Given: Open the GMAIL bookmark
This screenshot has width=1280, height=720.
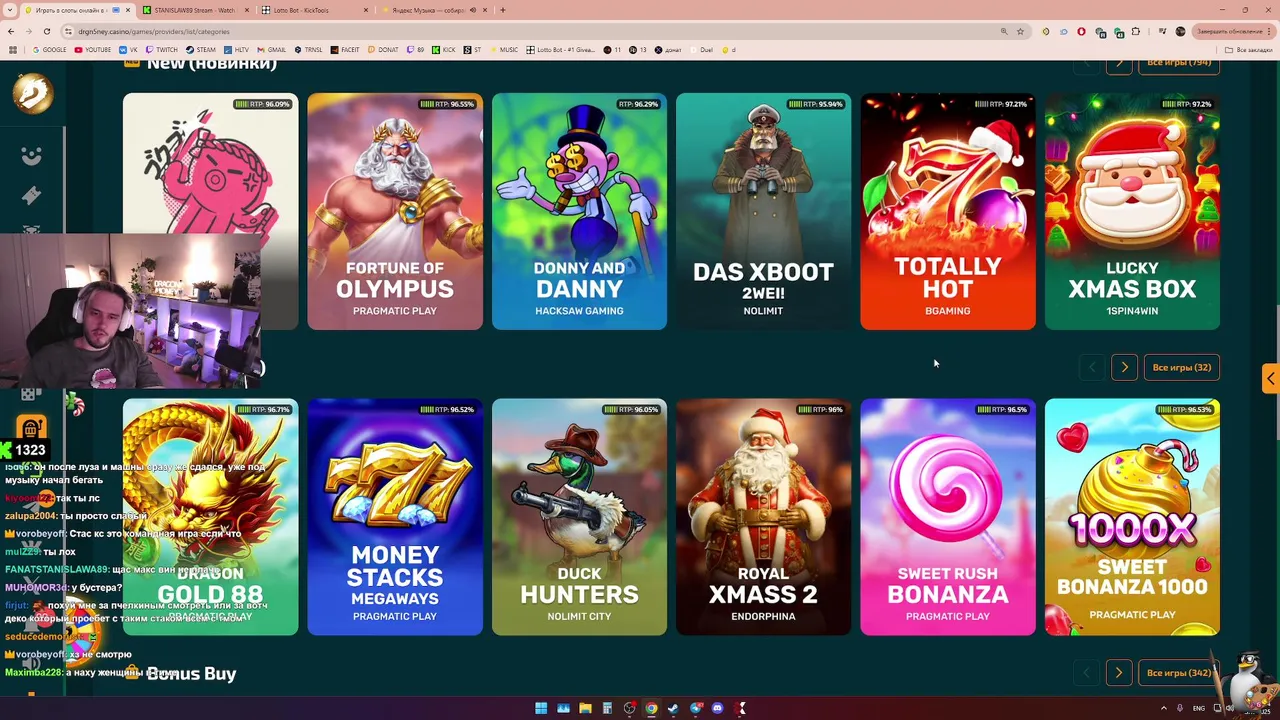Looking at the screenshot, I should [x=272, y=50].
